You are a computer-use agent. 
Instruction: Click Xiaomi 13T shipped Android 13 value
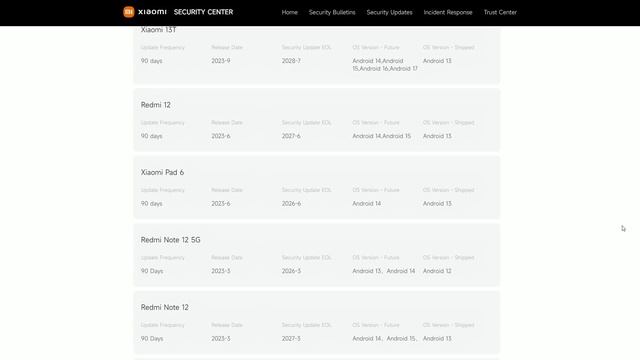(437, 61)
